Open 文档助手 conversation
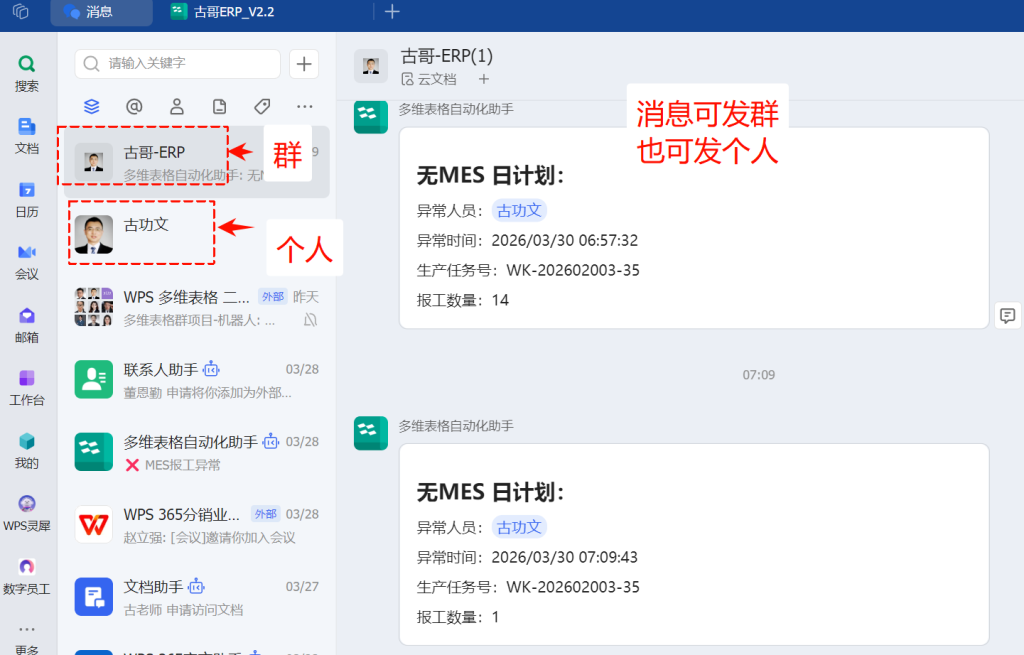Image resolution: width=1024 pixels, height=655 pixels. (x=196, y=597)
